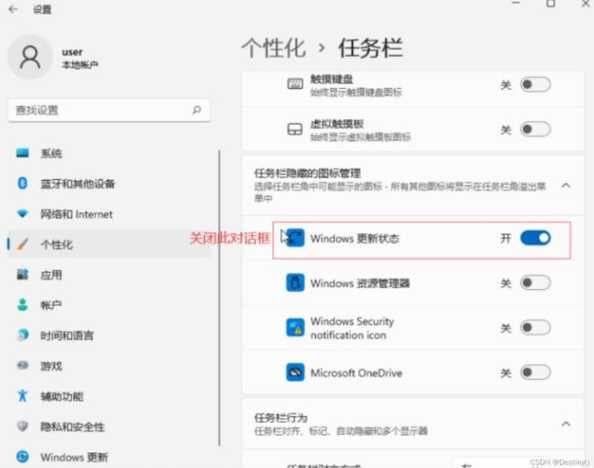Collapse the 任务栏行为 section chevron
The width and height of the screenshot is (594, 468).
566,424
